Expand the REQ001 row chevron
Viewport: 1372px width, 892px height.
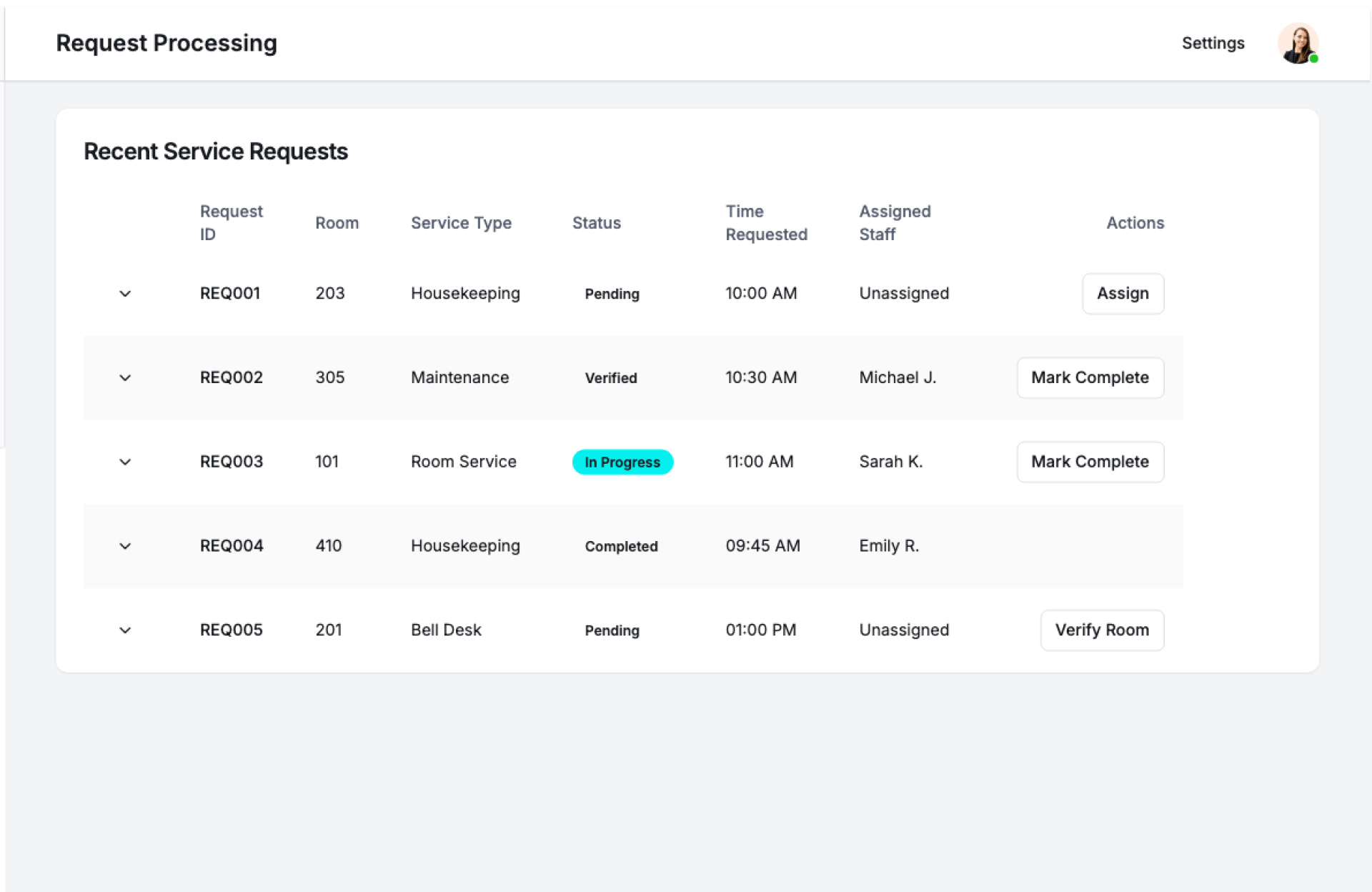click(x=125, y=294)
